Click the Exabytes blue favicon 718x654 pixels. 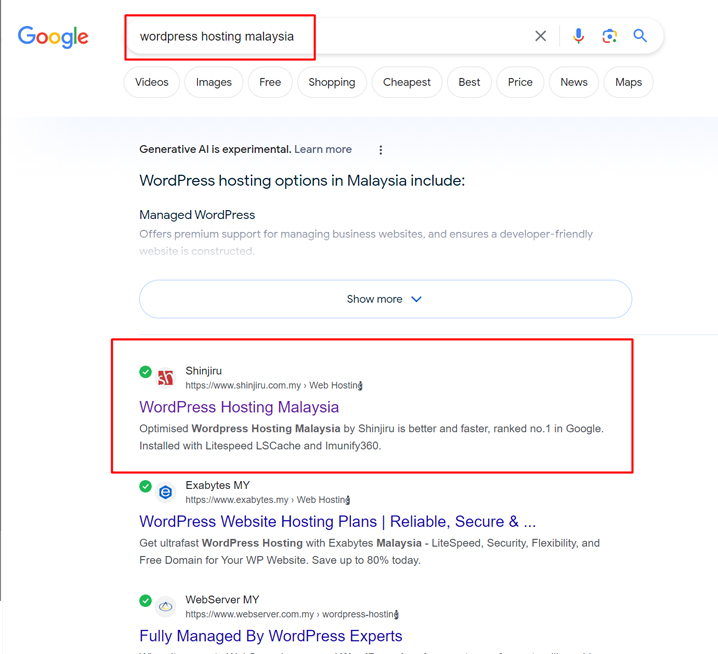click(x=165, y=492)
